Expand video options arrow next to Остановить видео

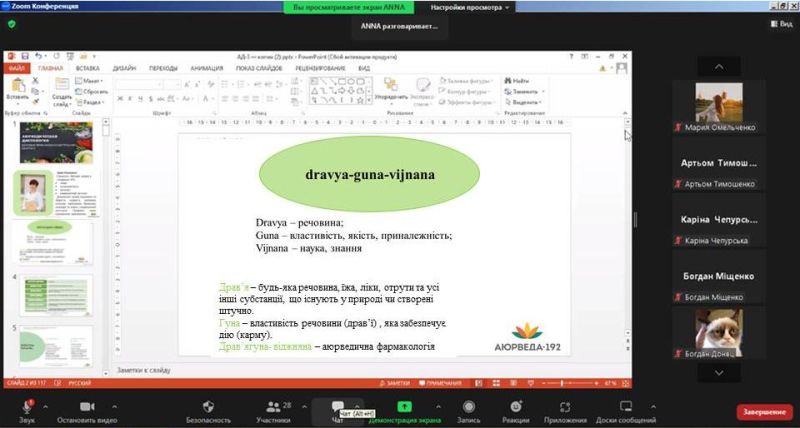click(x=114, y=406)
